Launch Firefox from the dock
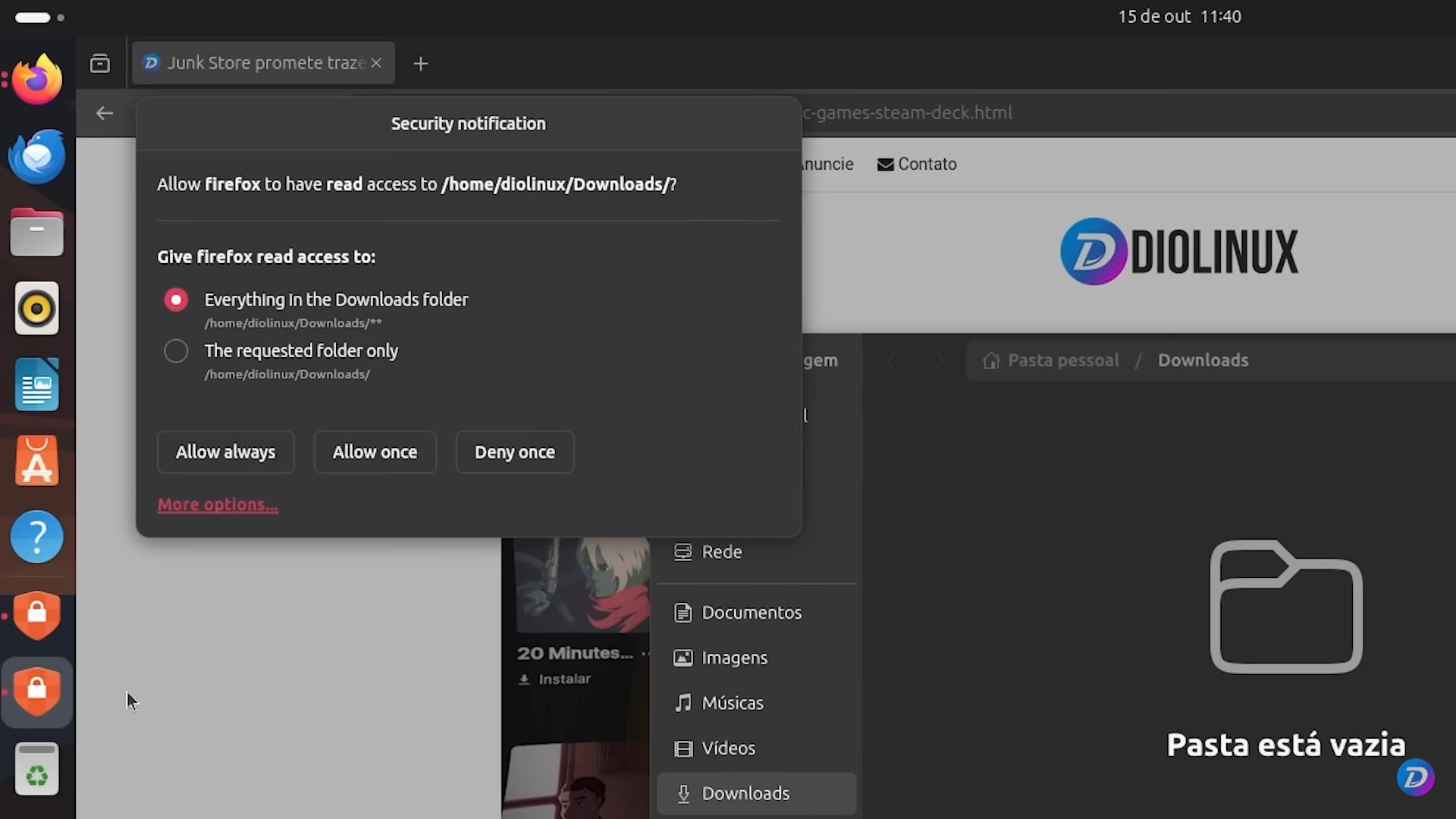This screenshot has height=819, width=1456. [36, 78]
